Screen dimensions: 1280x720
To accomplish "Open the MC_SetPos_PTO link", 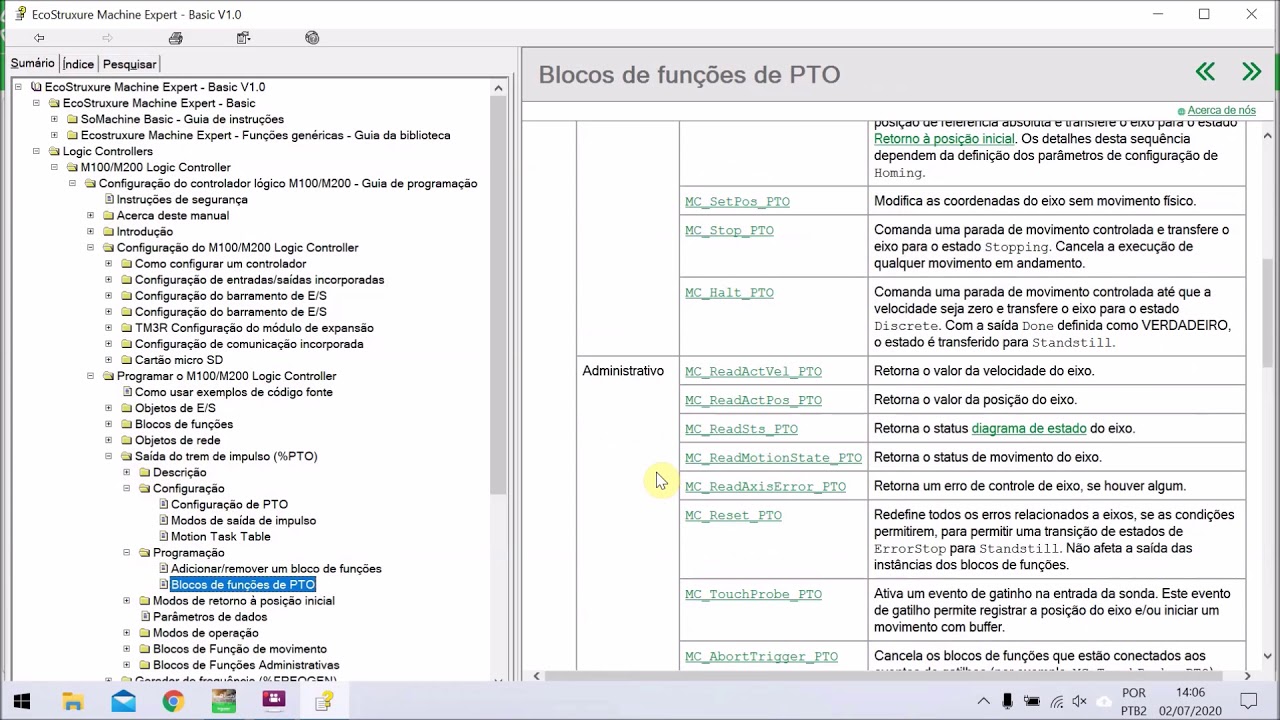I will coord(737,201).
